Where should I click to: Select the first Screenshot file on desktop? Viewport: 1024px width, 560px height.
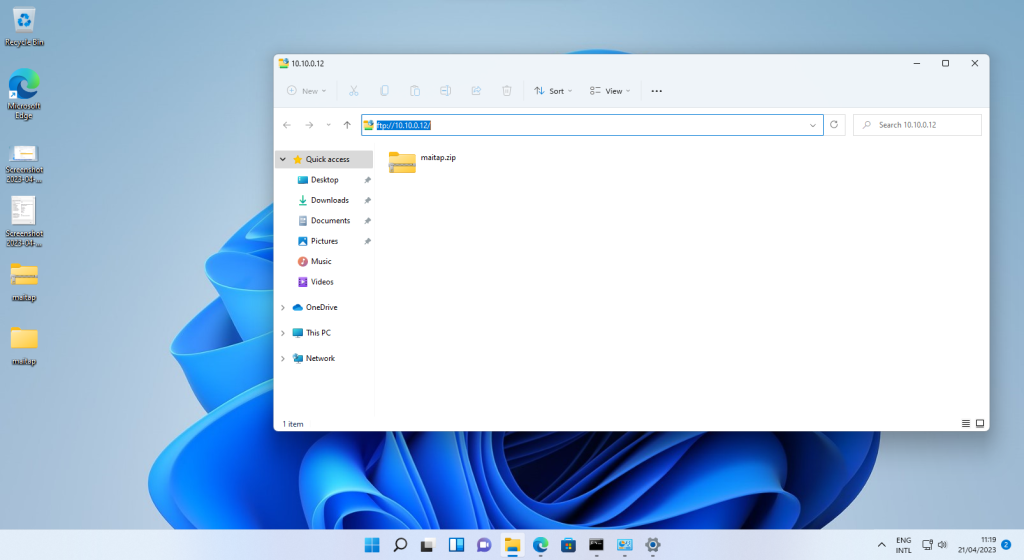24,163
